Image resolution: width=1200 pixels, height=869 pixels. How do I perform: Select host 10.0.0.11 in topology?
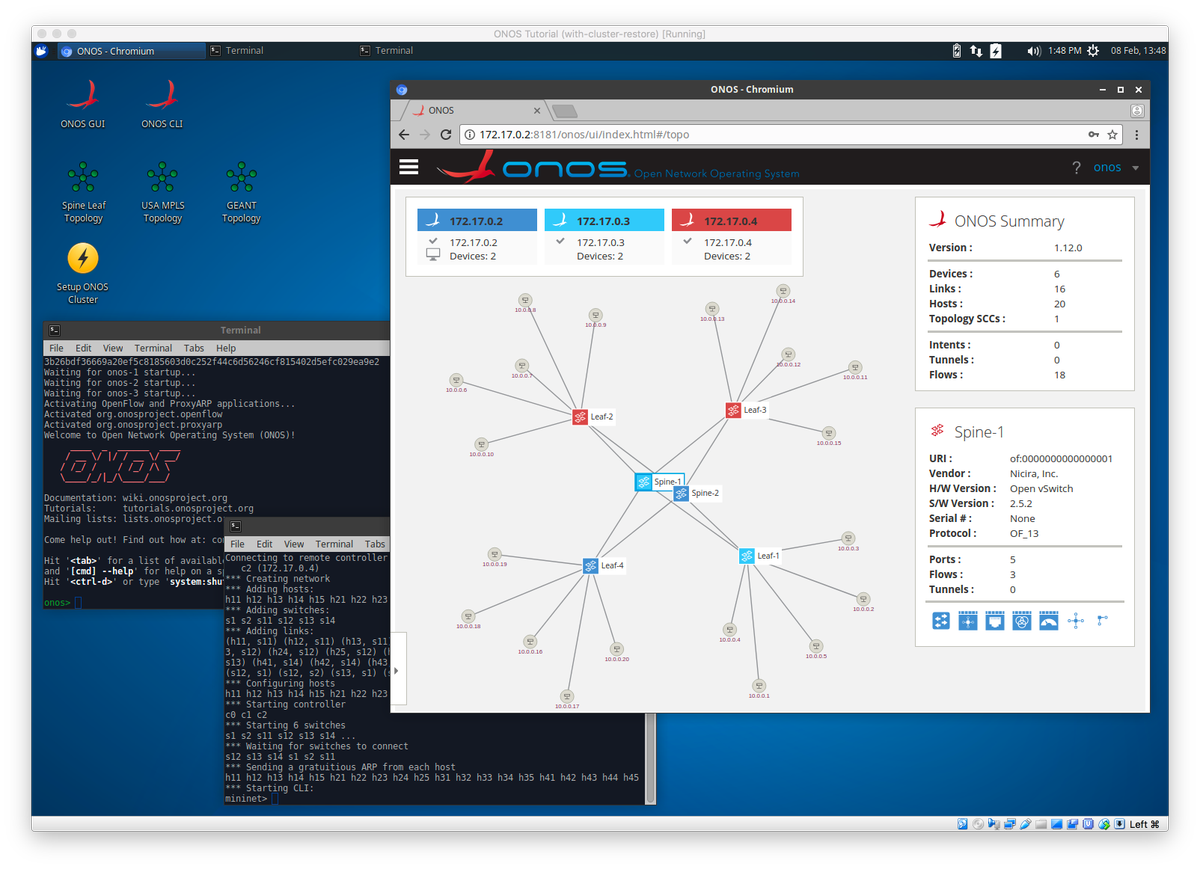854,367
